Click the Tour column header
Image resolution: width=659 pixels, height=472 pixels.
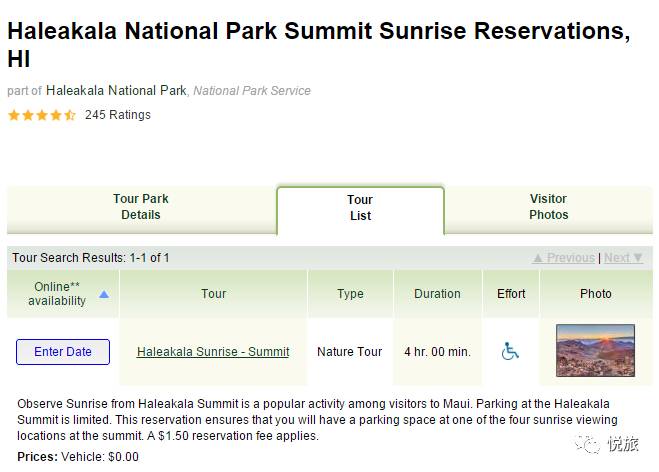(x=214, y=294)
